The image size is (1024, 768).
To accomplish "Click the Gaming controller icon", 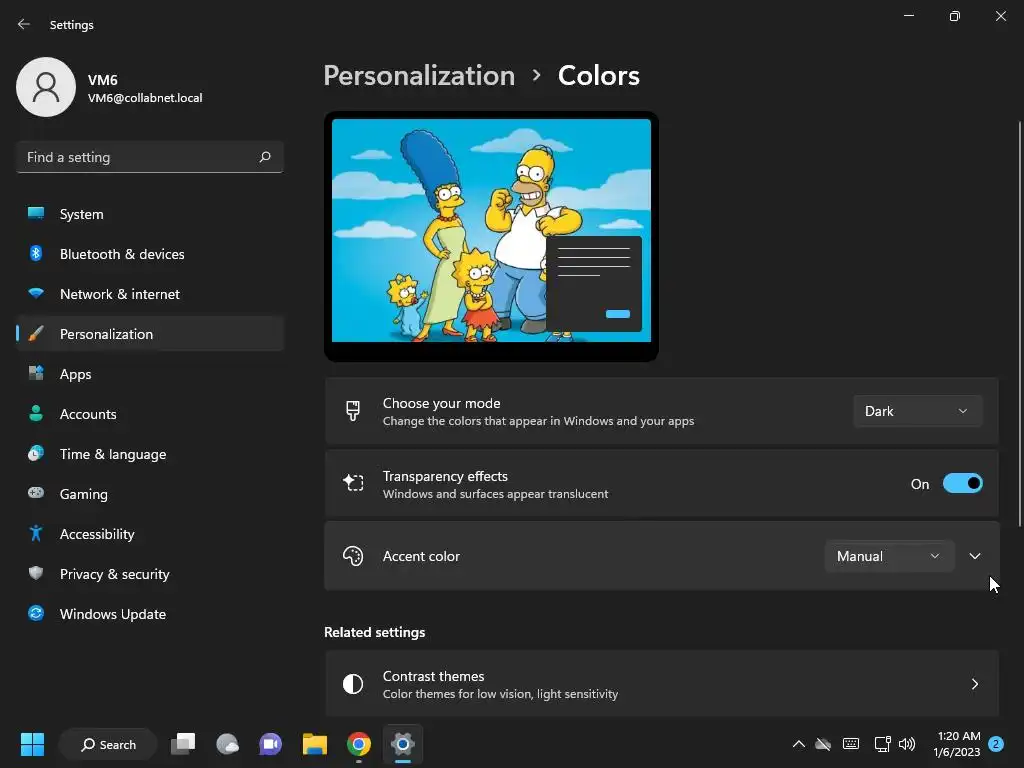I will 36,493.
